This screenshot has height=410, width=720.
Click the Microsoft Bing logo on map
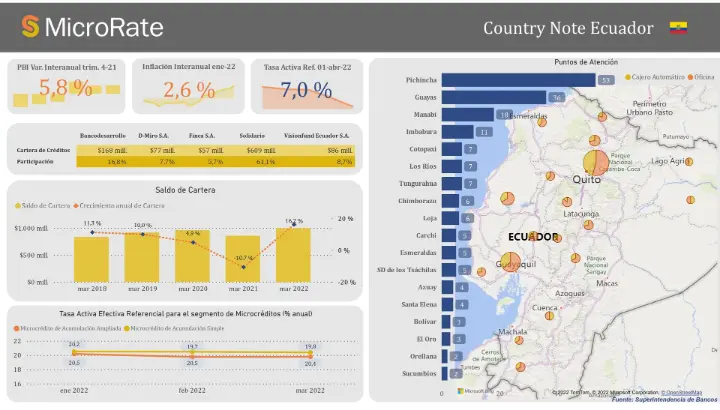[x=470, y=391]
